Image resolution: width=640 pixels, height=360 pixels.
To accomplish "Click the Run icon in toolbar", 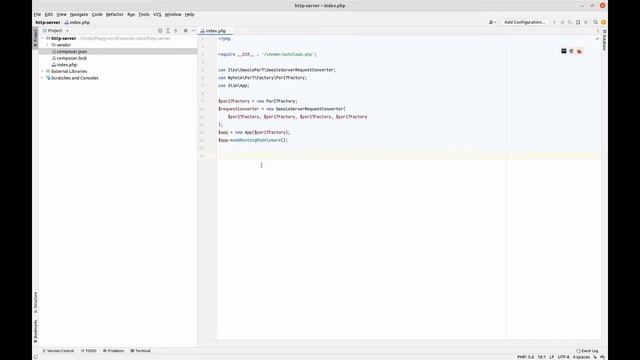I will [x=554, y=22].
